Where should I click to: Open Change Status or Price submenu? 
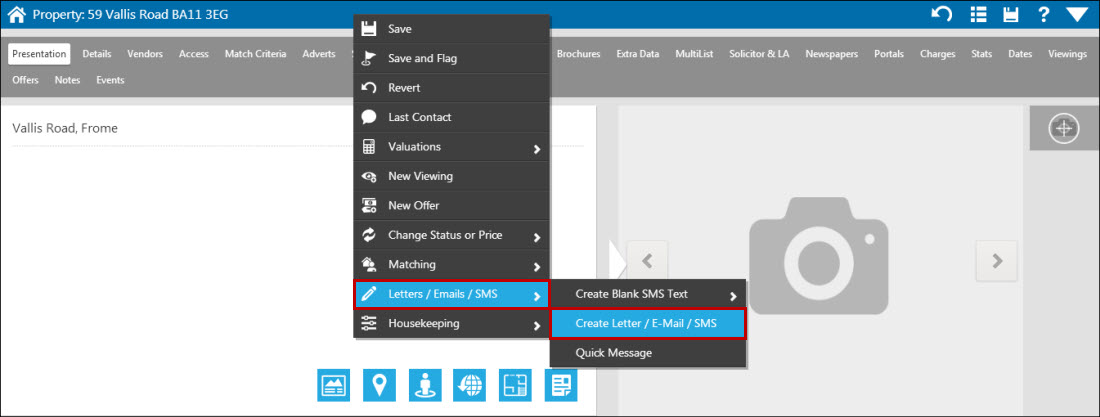point(452,235)
